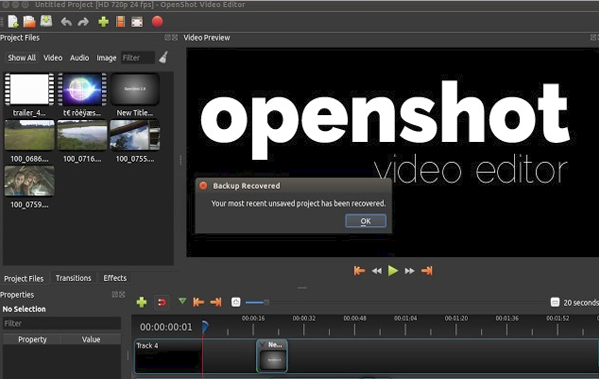Redo the last undone action
The height and width of the screenshot is (379, 599).
[x=83, y=22]
